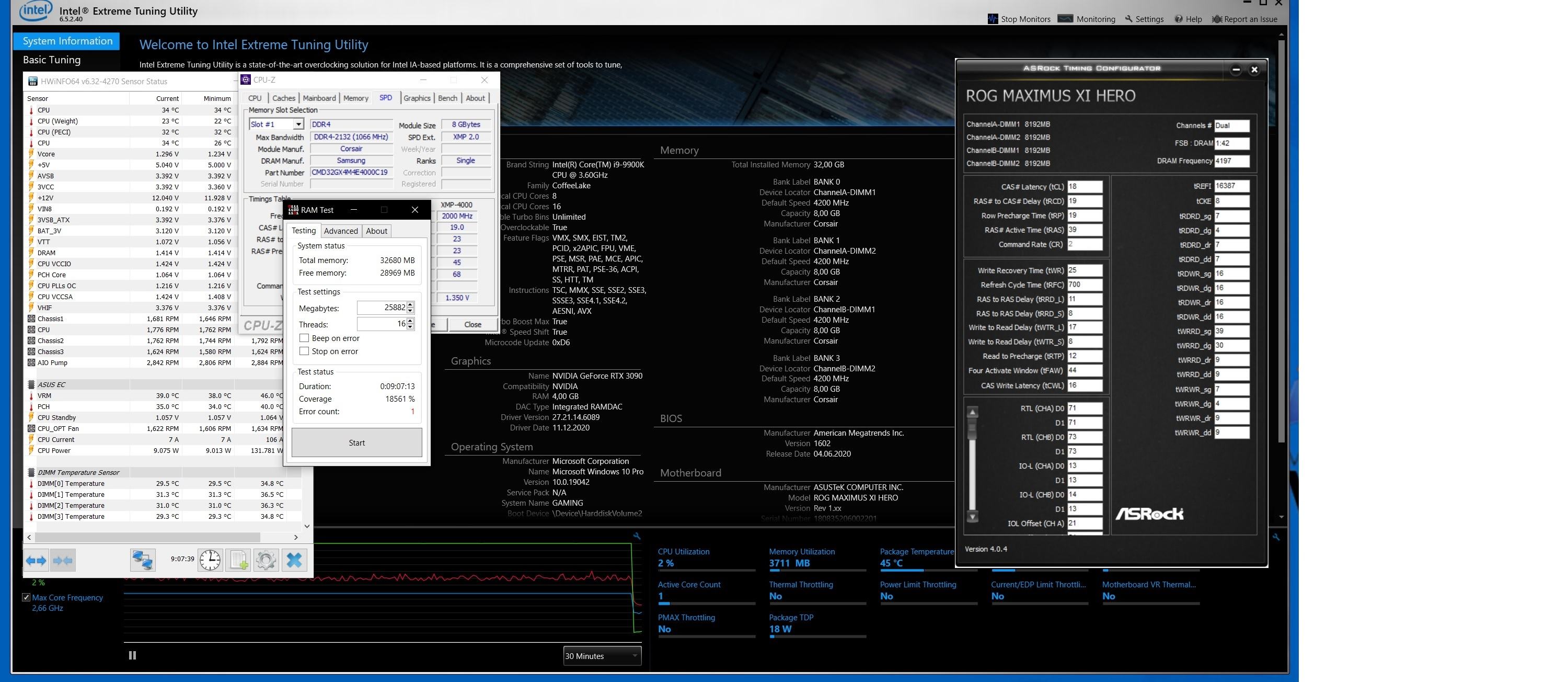Click the HWiNFO horizontal scrollbar thumb
This screenshot has width=1568, height=682.
[x=148, y=537]
